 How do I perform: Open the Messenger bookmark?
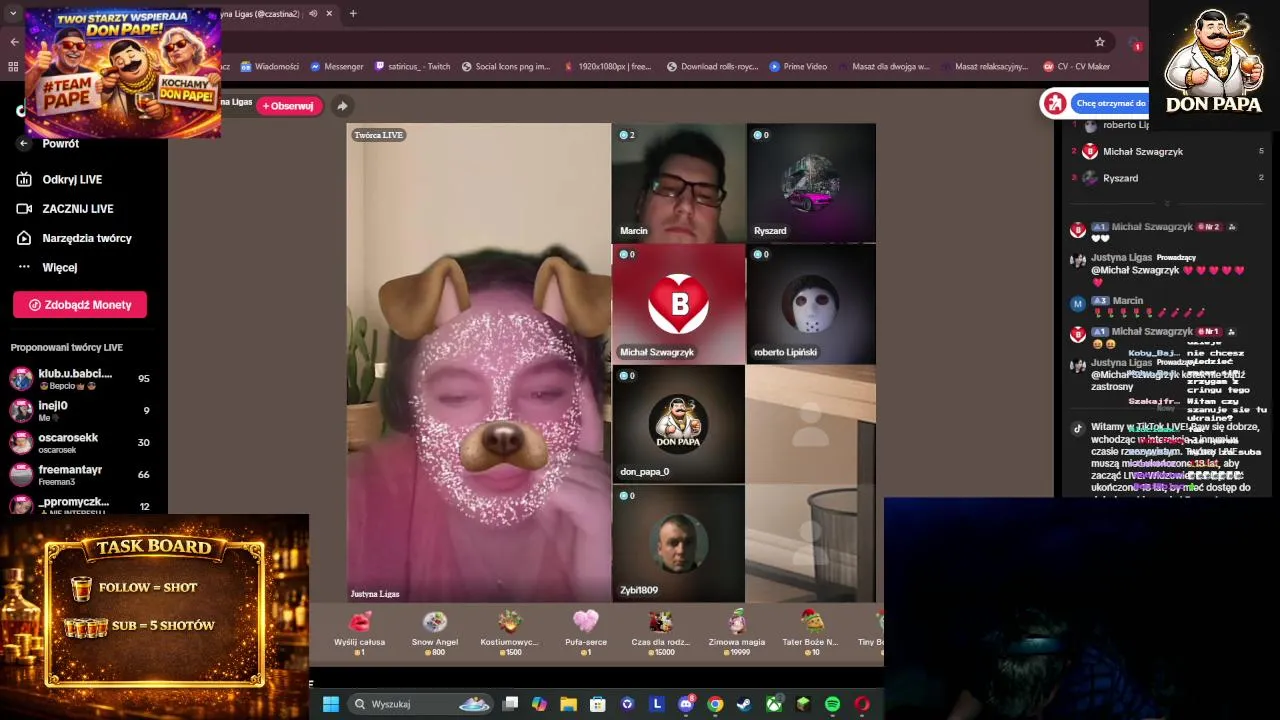[337, 66]
